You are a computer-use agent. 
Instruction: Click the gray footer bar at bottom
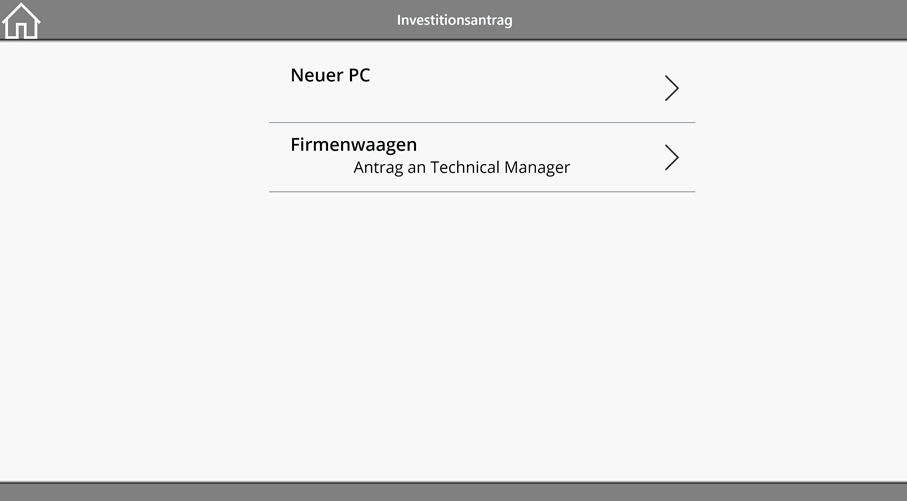click(x=454, y=492)
